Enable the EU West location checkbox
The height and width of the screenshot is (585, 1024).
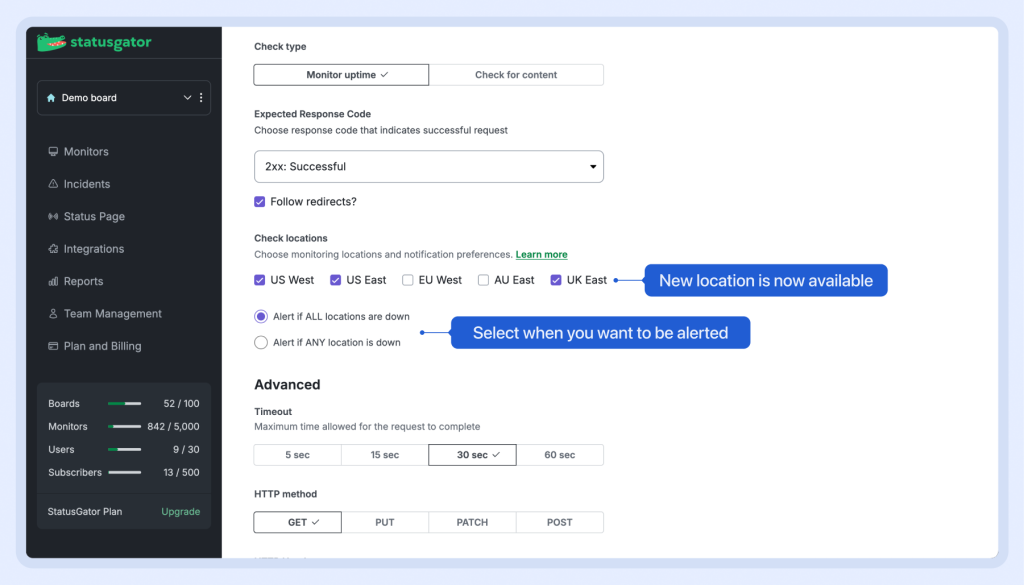pyautogui.click(x=408, y=280)
